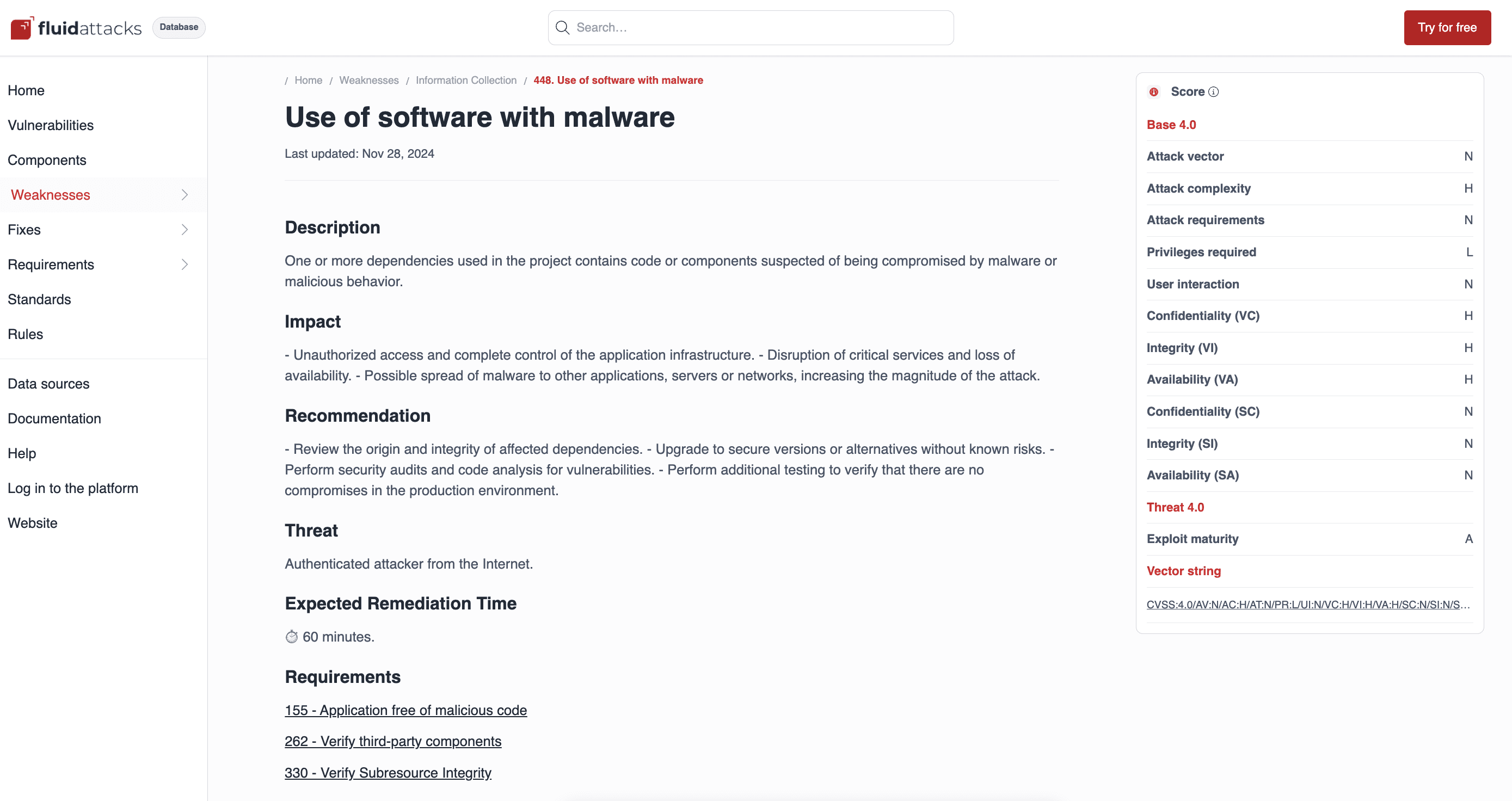
Task: Open Home in the sidebar
Action: pyautogui.click(x=27, y=90)
